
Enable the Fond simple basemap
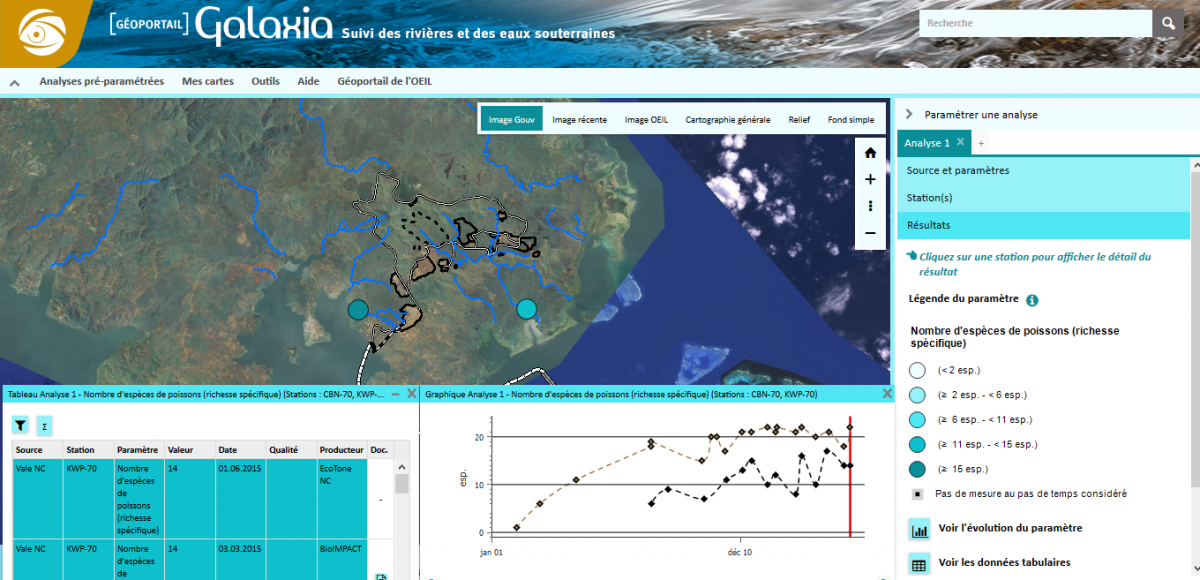850,120
